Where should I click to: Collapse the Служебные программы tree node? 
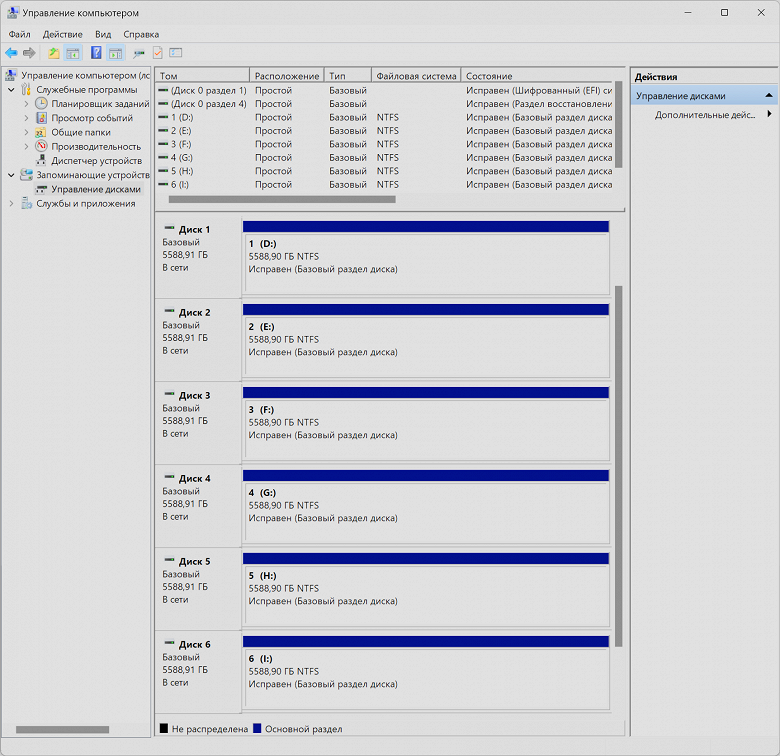tap(11, 90)
